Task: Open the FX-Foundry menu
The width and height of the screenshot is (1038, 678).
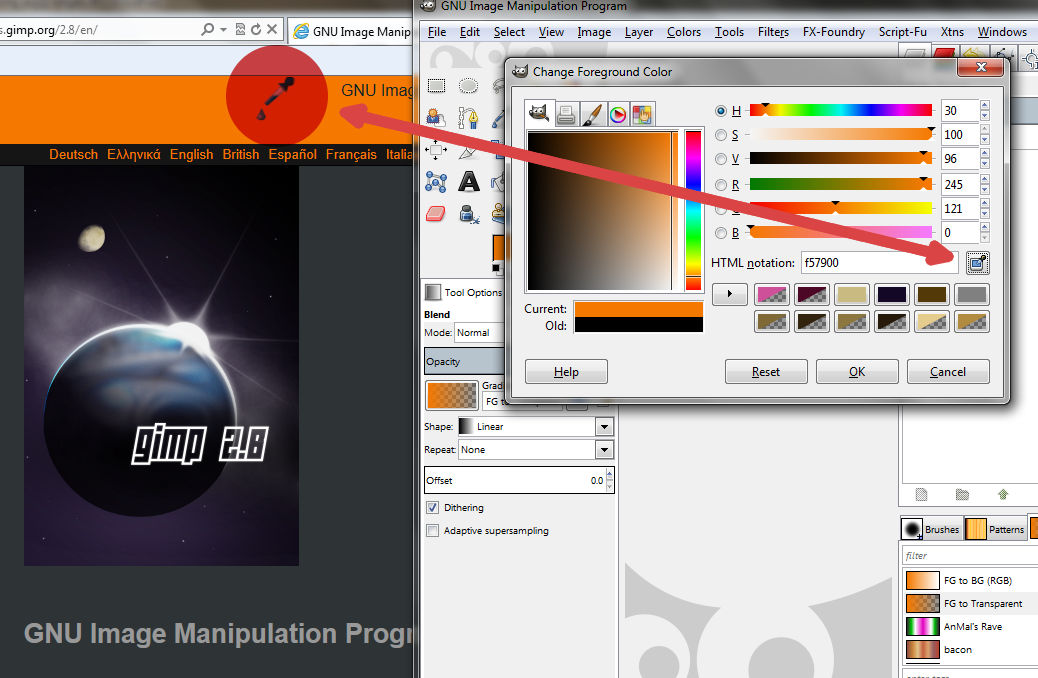Action: coord(833,32)
